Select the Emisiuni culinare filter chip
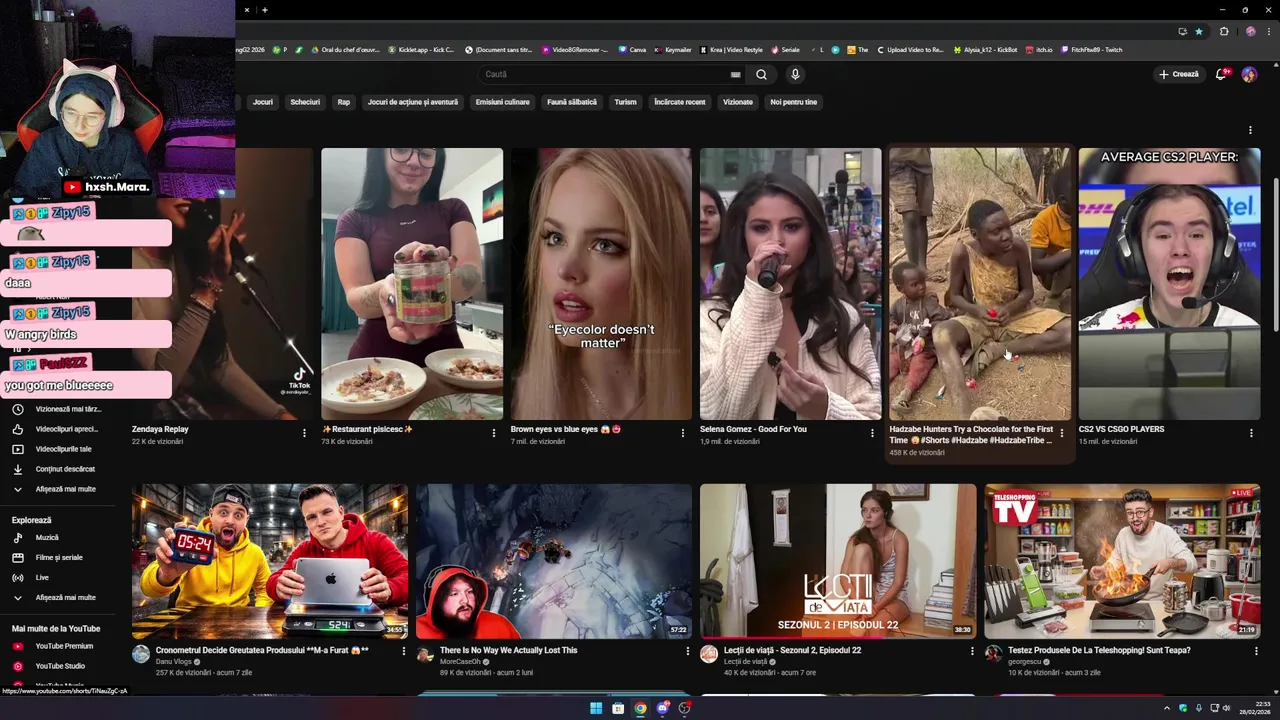 coord(503,102)
